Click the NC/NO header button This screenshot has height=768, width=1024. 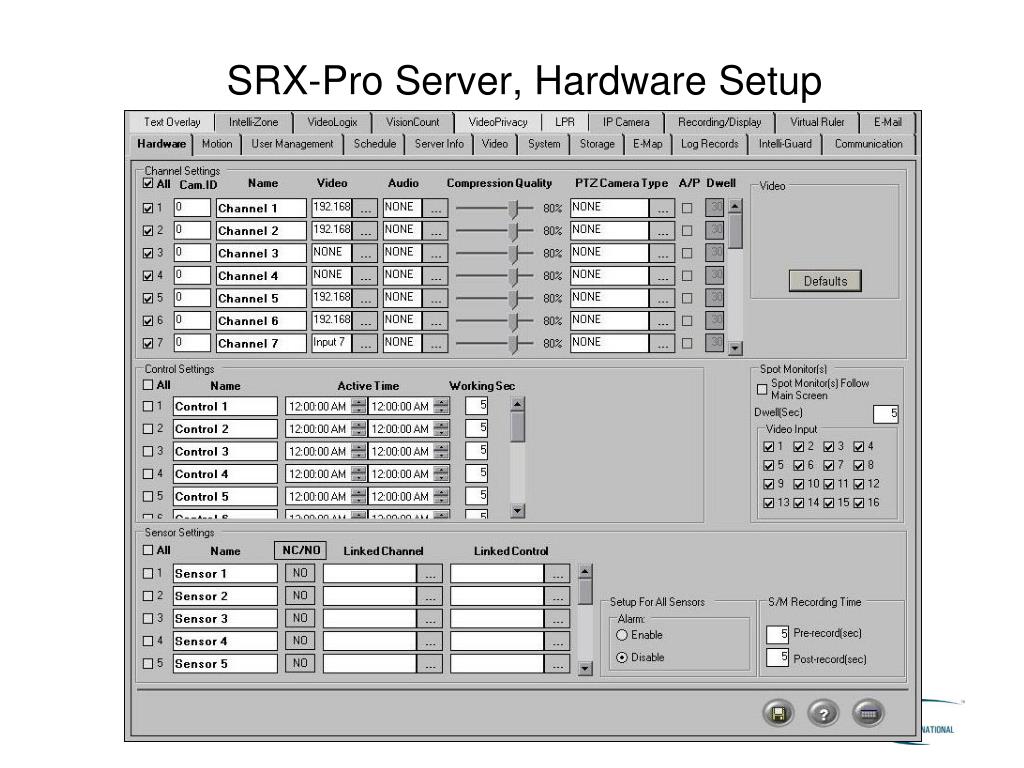pyautogui.click(x=300, y=551)
